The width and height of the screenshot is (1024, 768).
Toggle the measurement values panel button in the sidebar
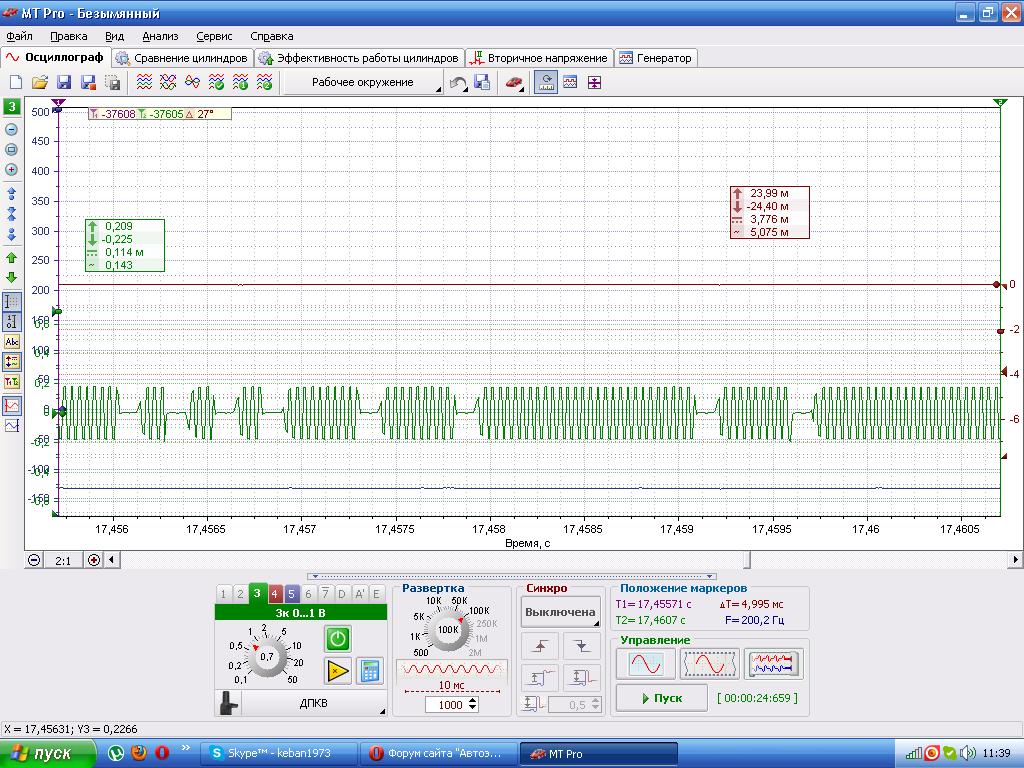pyautogui.click(x=12, y=362)
